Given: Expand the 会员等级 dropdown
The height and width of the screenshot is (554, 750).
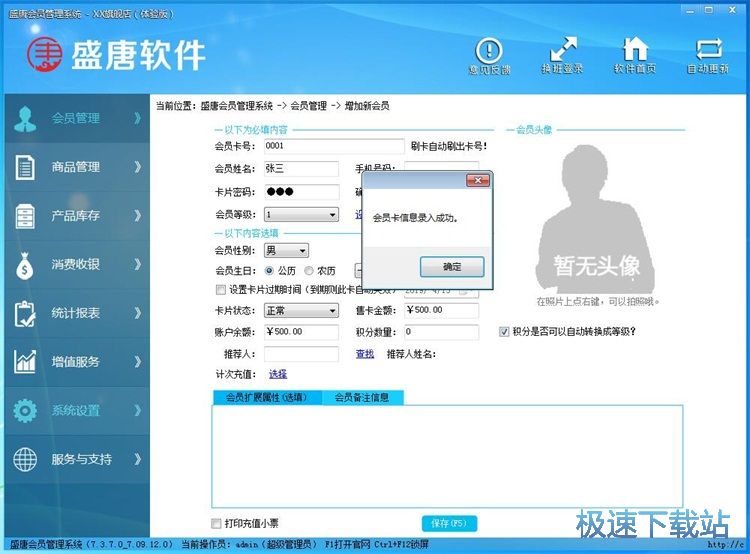Looking at the screenshot, I should coord(332,214).
